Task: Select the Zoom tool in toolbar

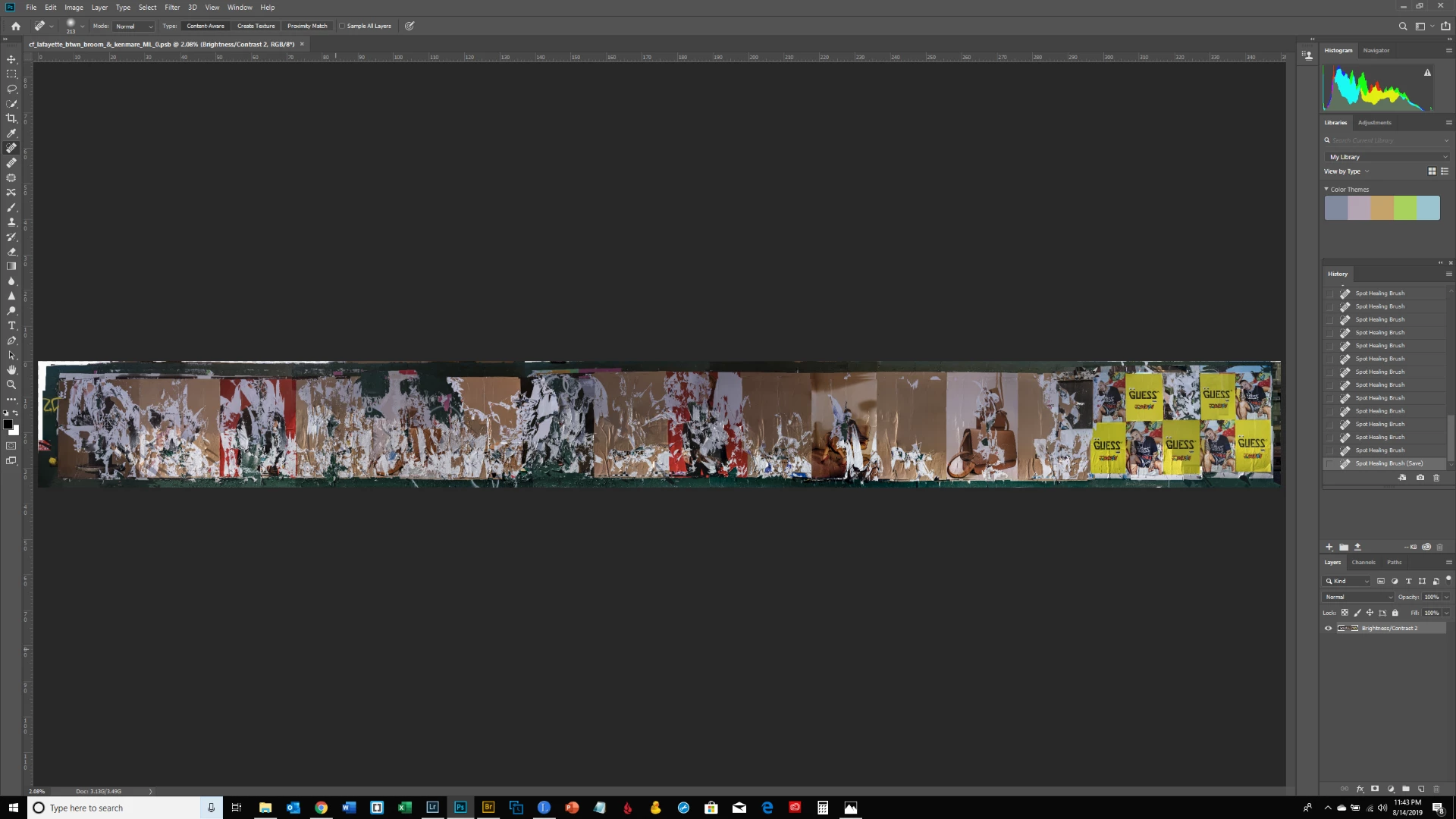Action: 11,385
